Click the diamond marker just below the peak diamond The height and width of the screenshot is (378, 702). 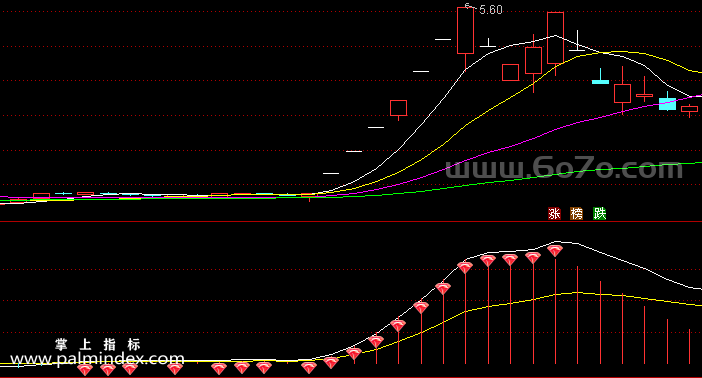tap(533, 258)
